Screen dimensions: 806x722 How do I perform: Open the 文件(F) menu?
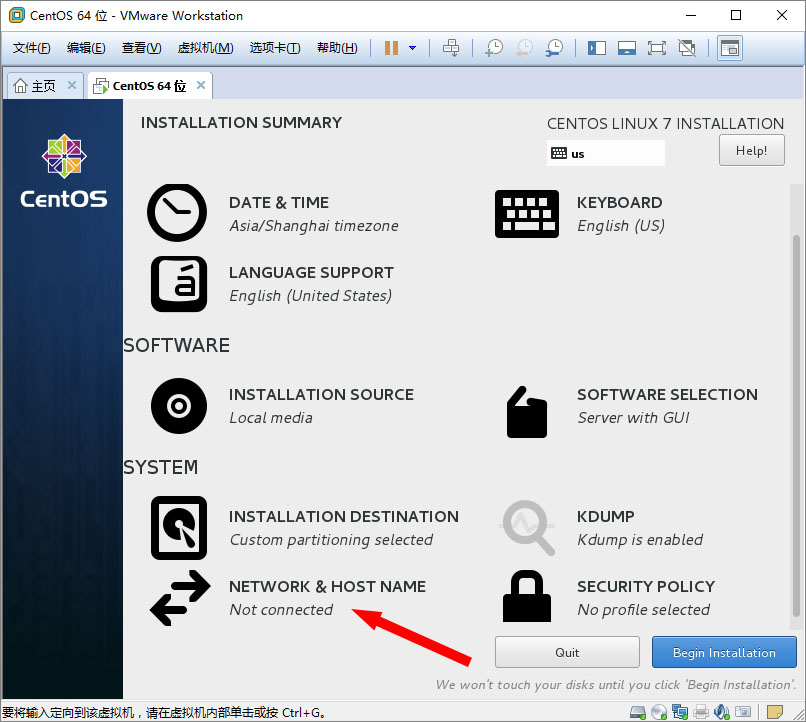(x=31, y=48)
